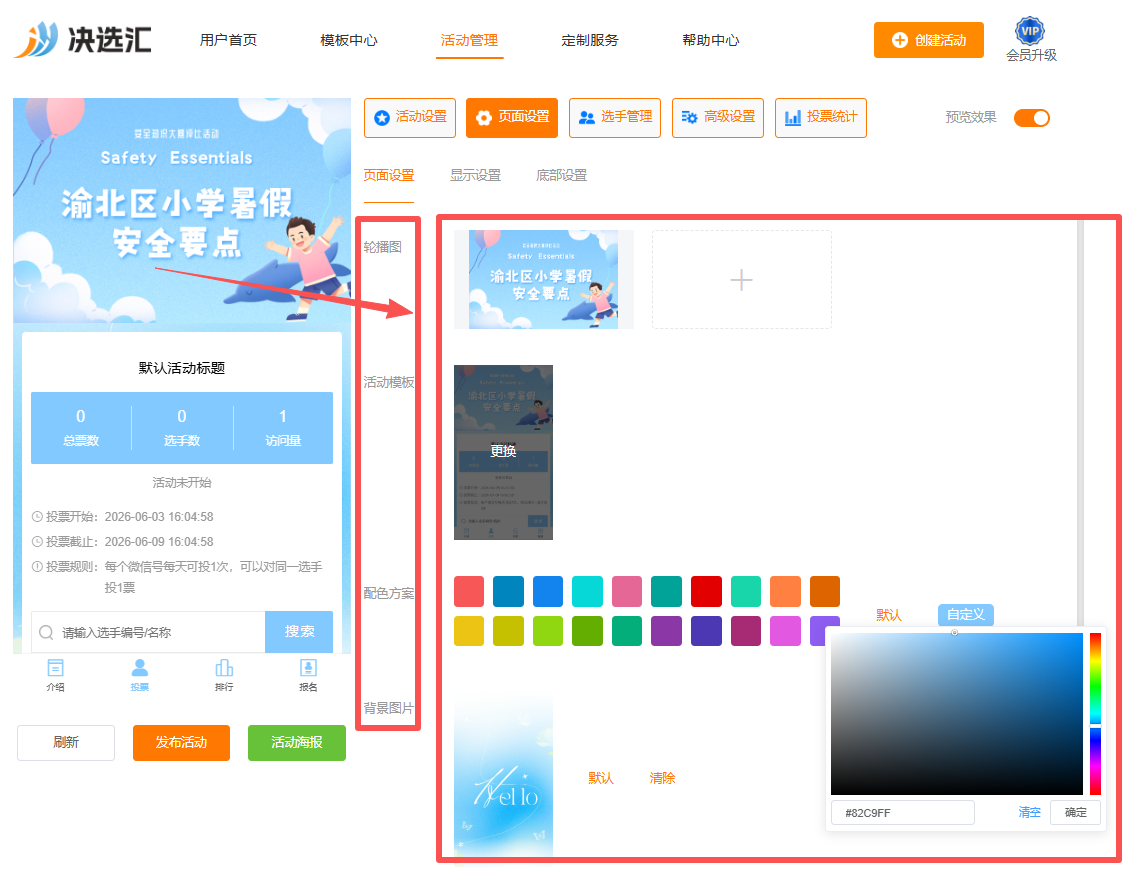Click the 活动海报 button
Viewport: 1139px width, 878px height.
tap(296, 742)
